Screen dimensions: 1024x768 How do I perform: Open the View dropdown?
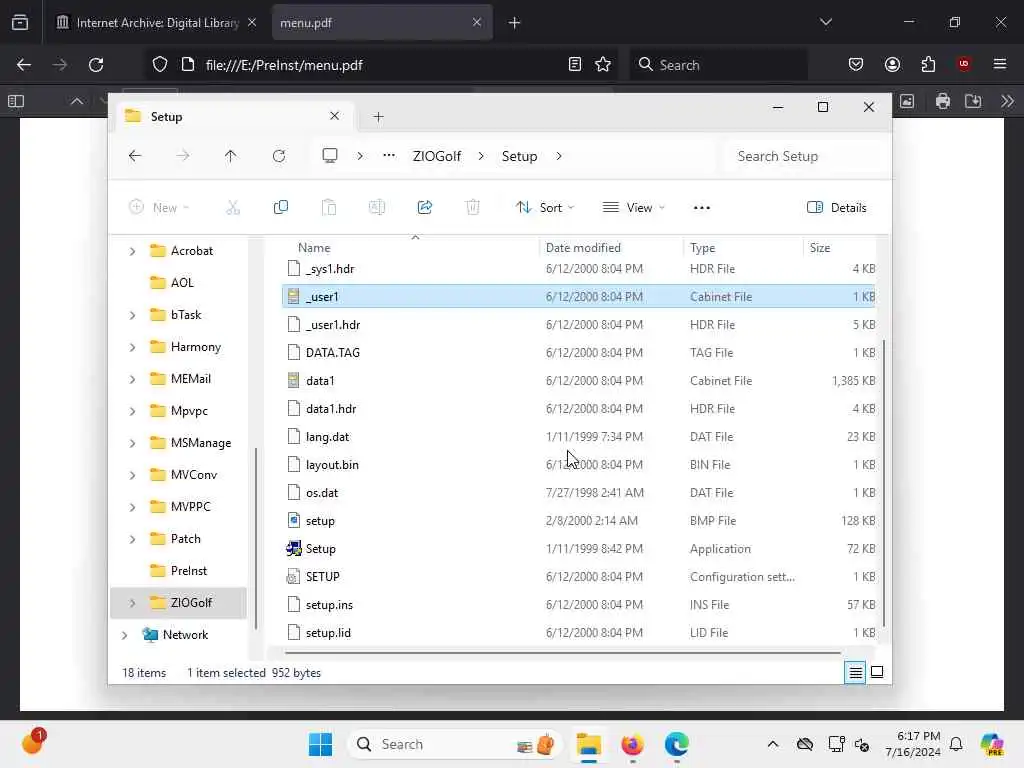coord(633,208)
